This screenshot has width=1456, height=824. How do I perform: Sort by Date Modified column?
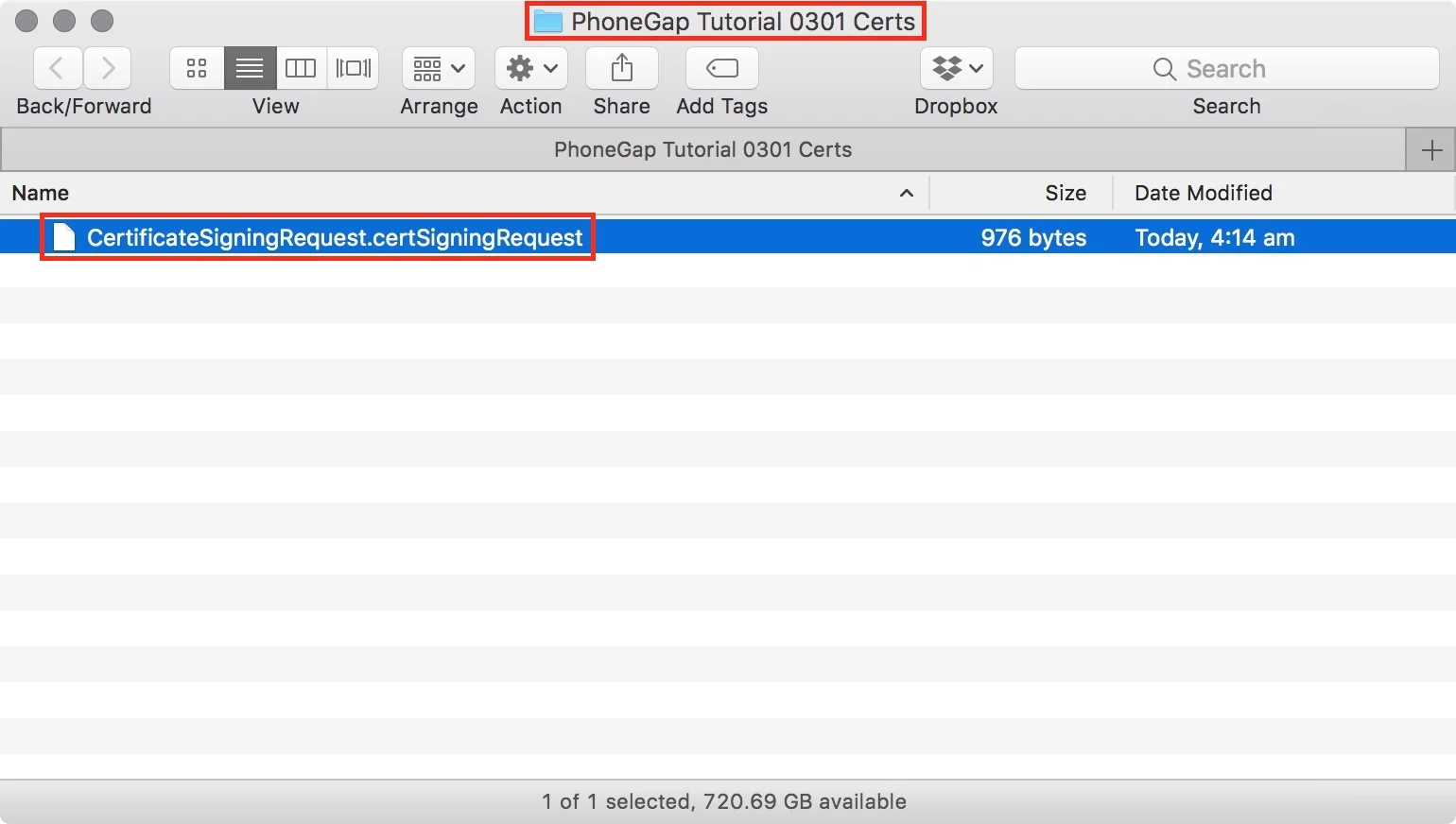(1283, 193)
